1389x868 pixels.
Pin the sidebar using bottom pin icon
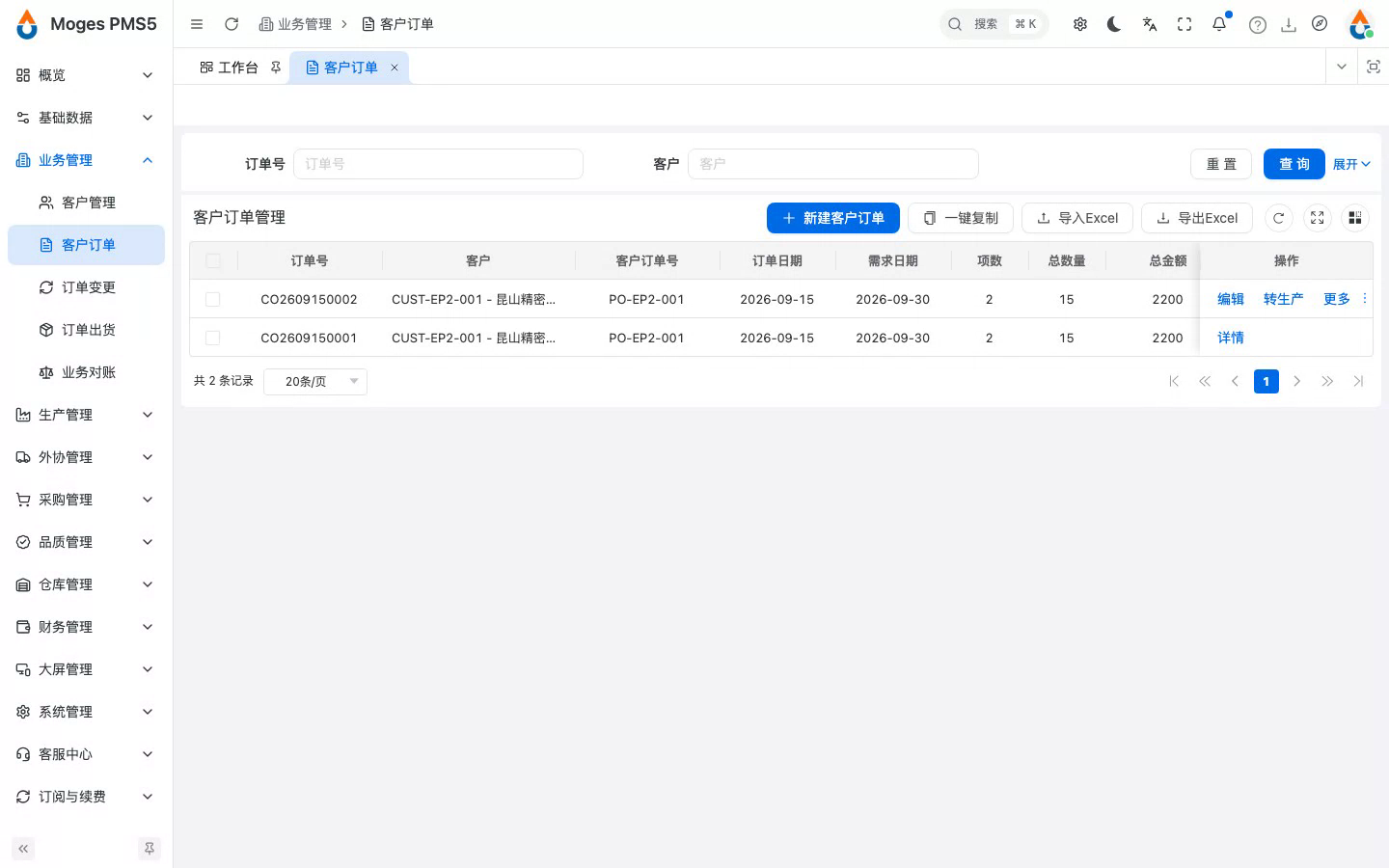click(150, 849)
